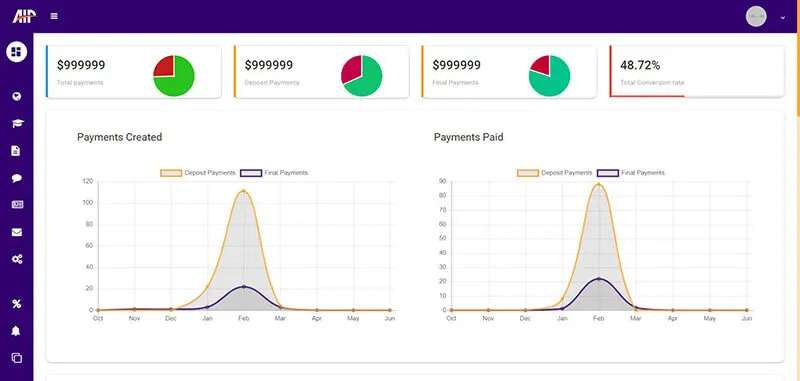
Task: Click Feb peak point in Payments Created chart
Action: click(x=243, y=191)
